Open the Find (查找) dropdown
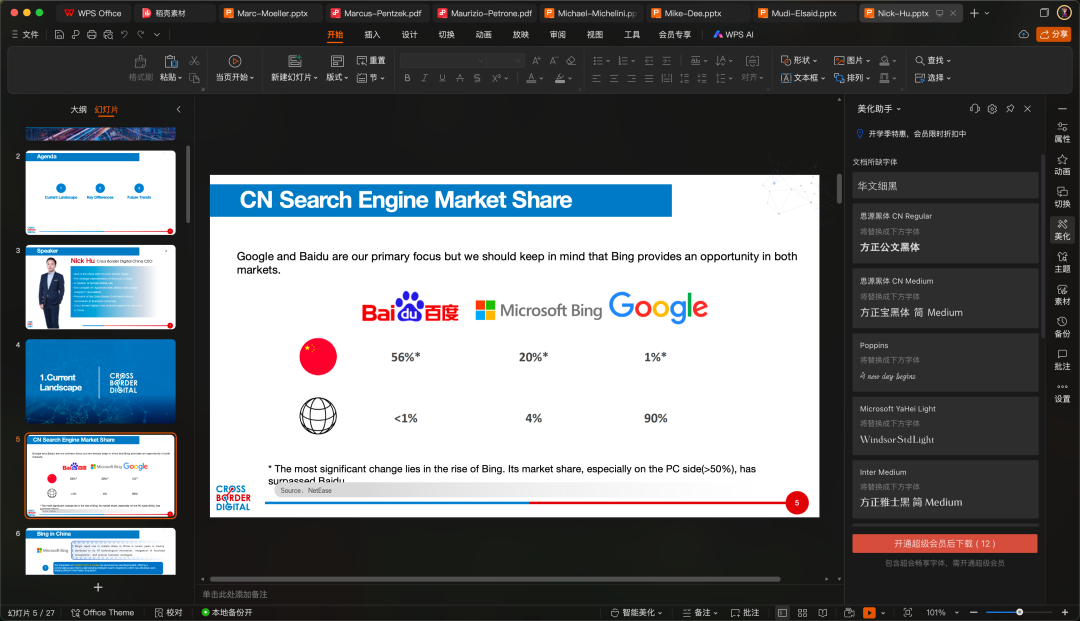This screenshot has width=1080, height=621. (x=933, y=61)
